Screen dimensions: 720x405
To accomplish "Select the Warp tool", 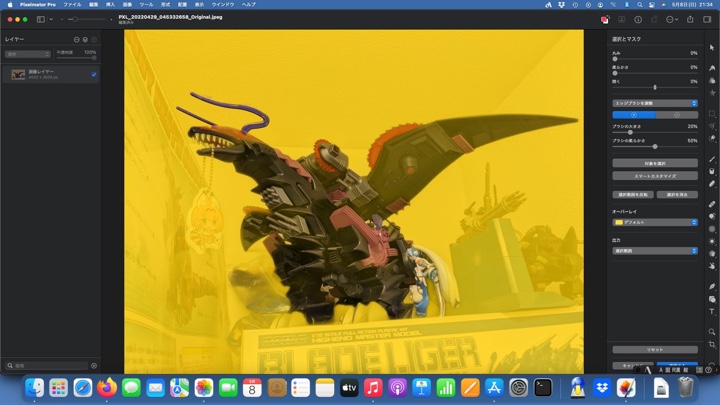I will pyautogui.click(x=712, y=266).
